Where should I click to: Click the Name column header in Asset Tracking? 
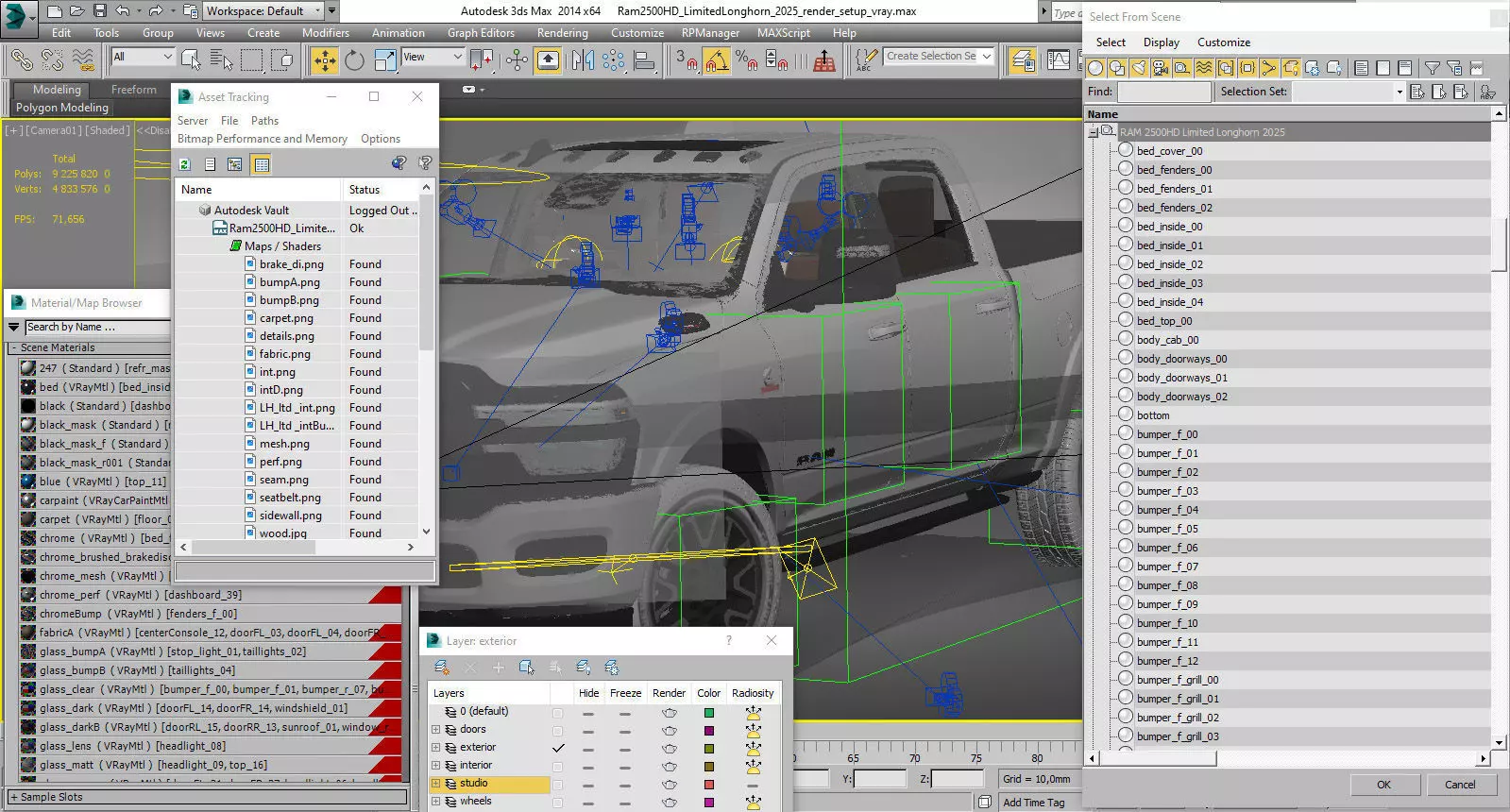(x=259, y=190)
